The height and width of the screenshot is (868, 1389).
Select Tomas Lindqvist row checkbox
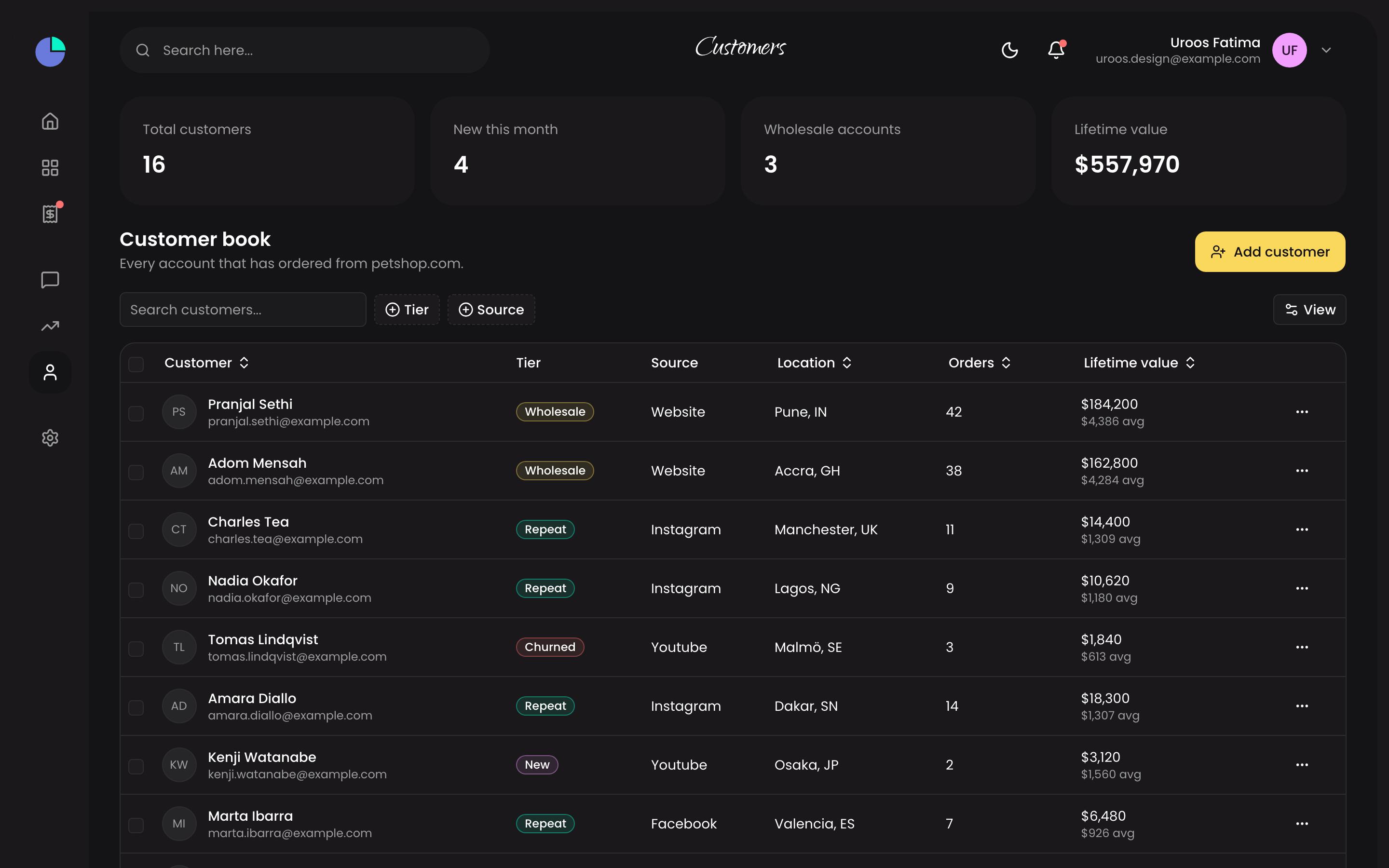pos(136,649)
